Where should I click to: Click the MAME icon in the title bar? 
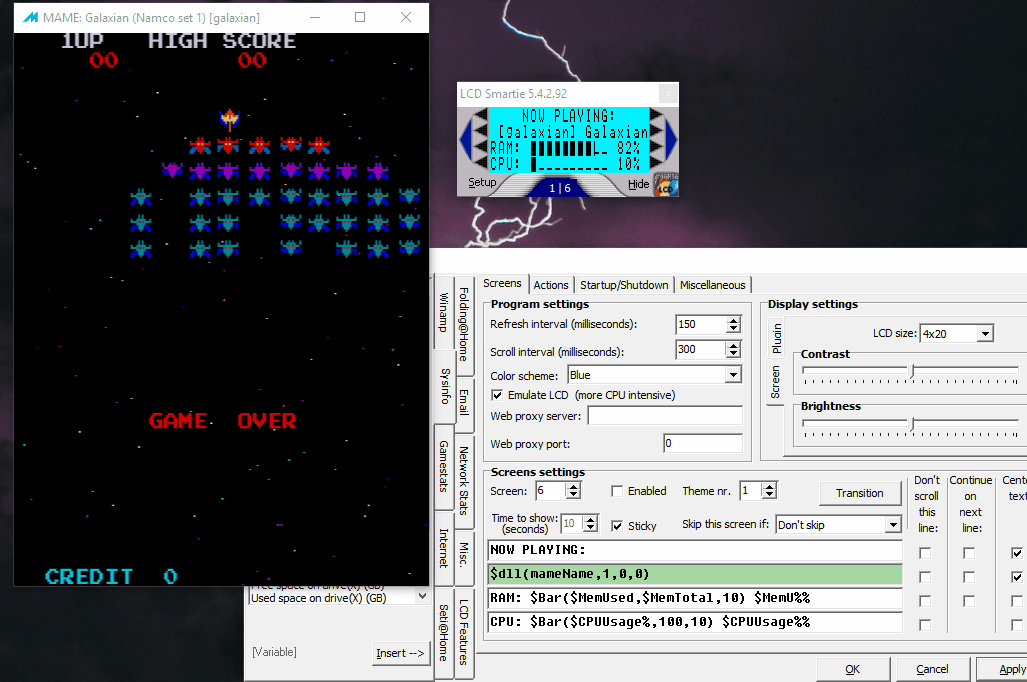coord(29,18)
